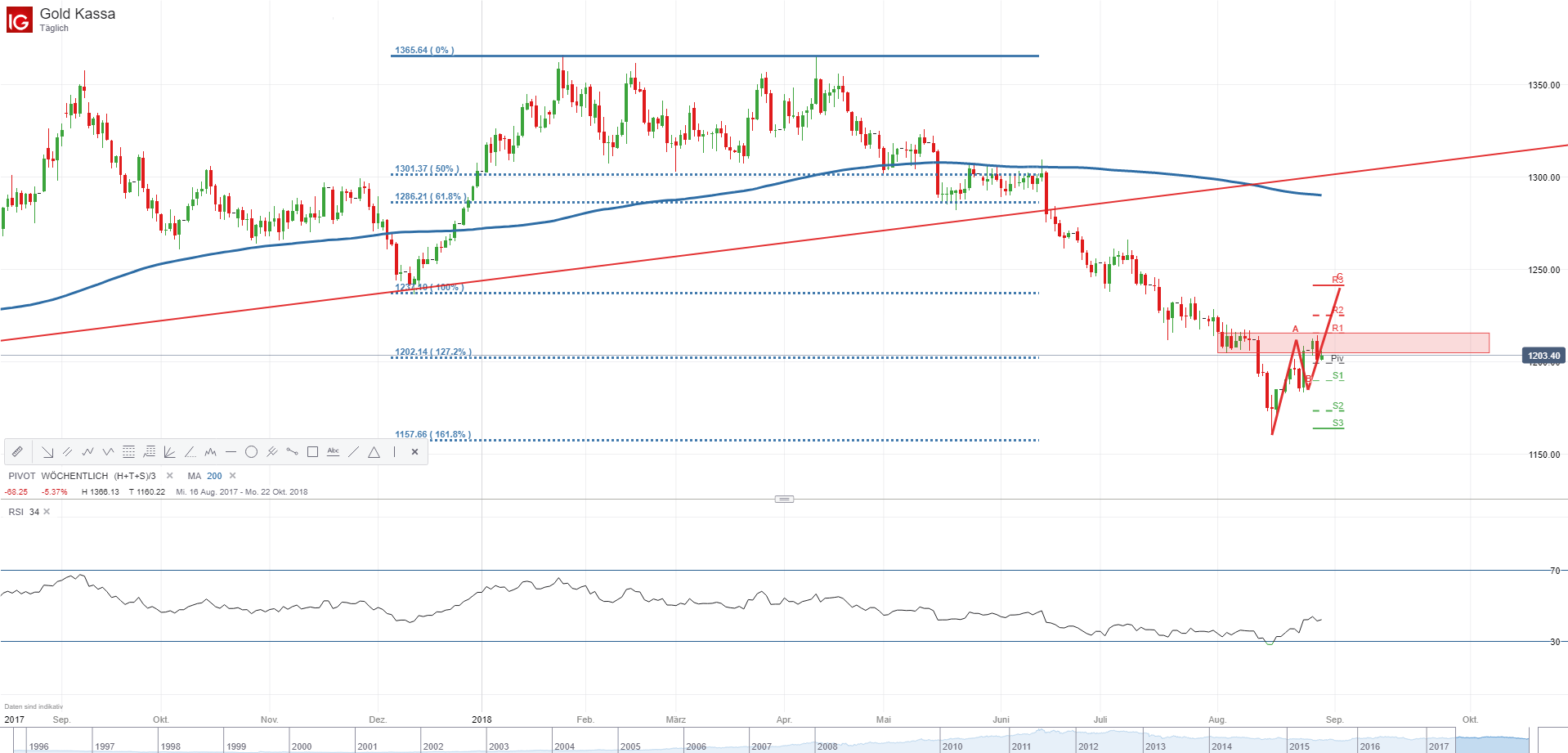1568x753 pixels.
Task: Select the segment with endpoints tool
Action: [x=293, y=451]
